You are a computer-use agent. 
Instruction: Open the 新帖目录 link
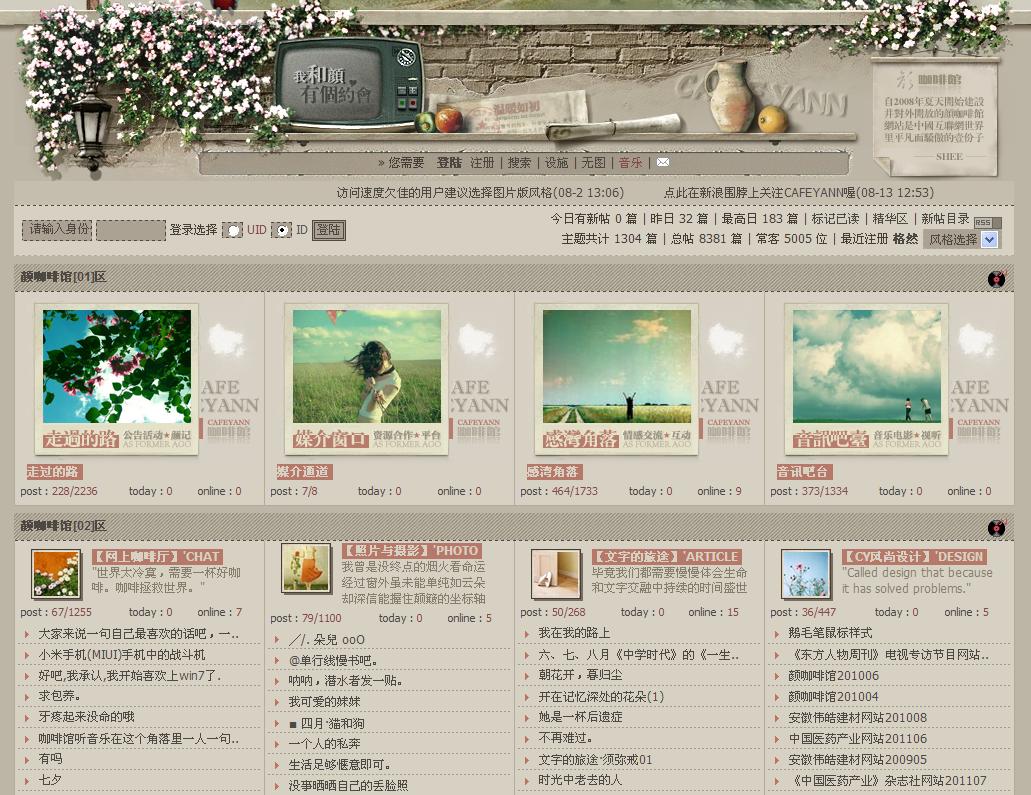click(x=945, y=219)
